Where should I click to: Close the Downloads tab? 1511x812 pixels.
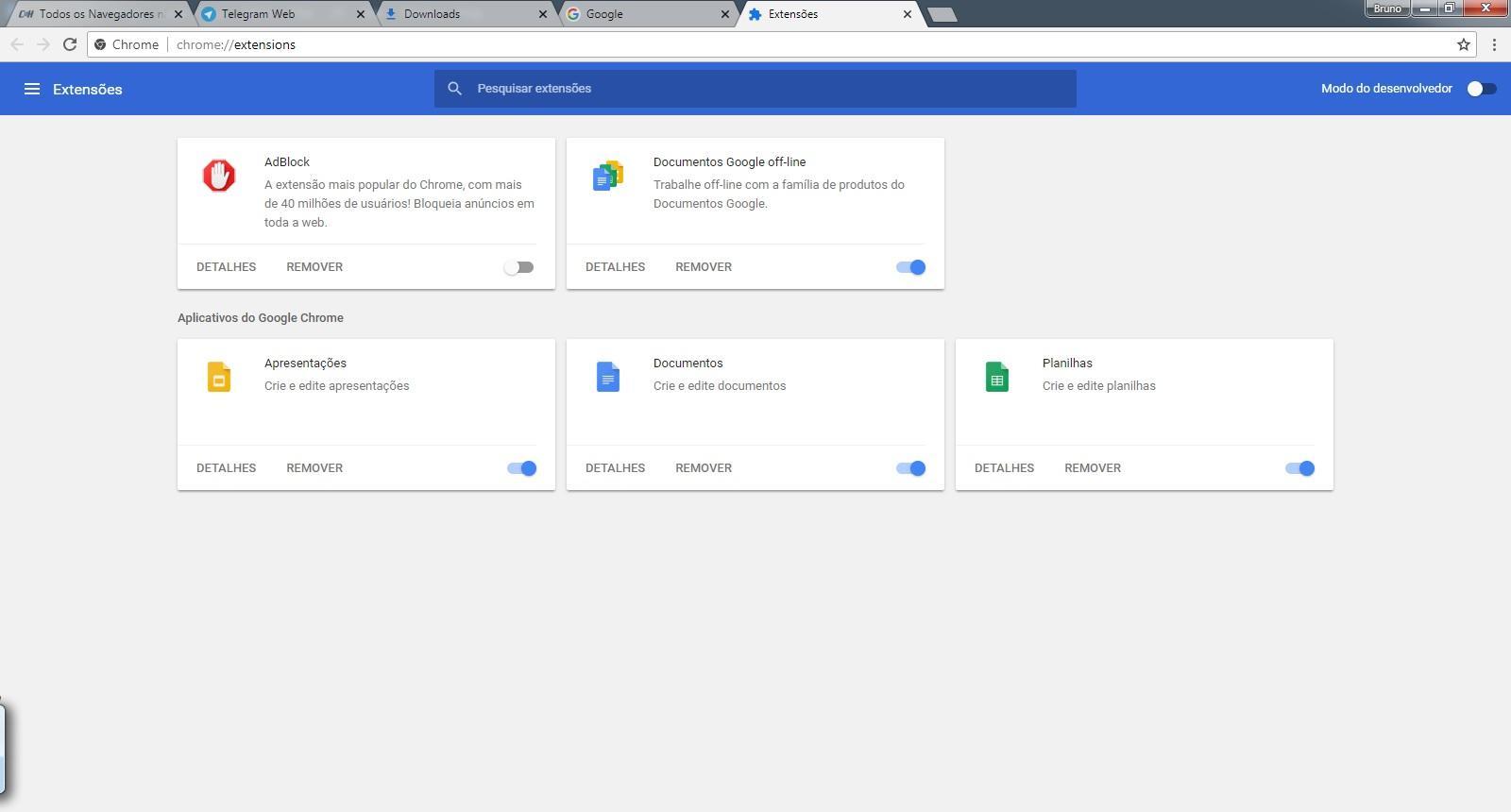[542, 14]
